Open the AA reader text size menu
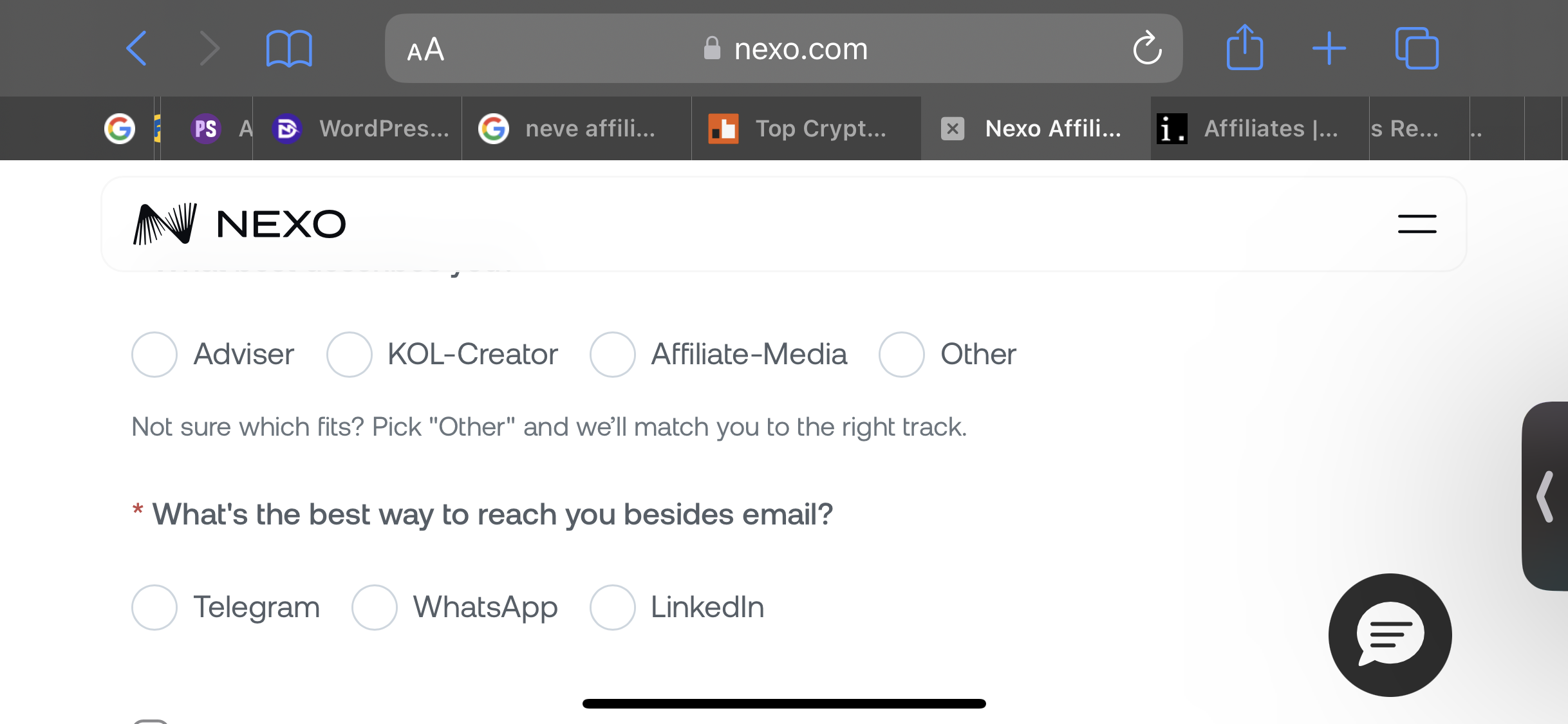1568x724 pixels. click(425, 50)
